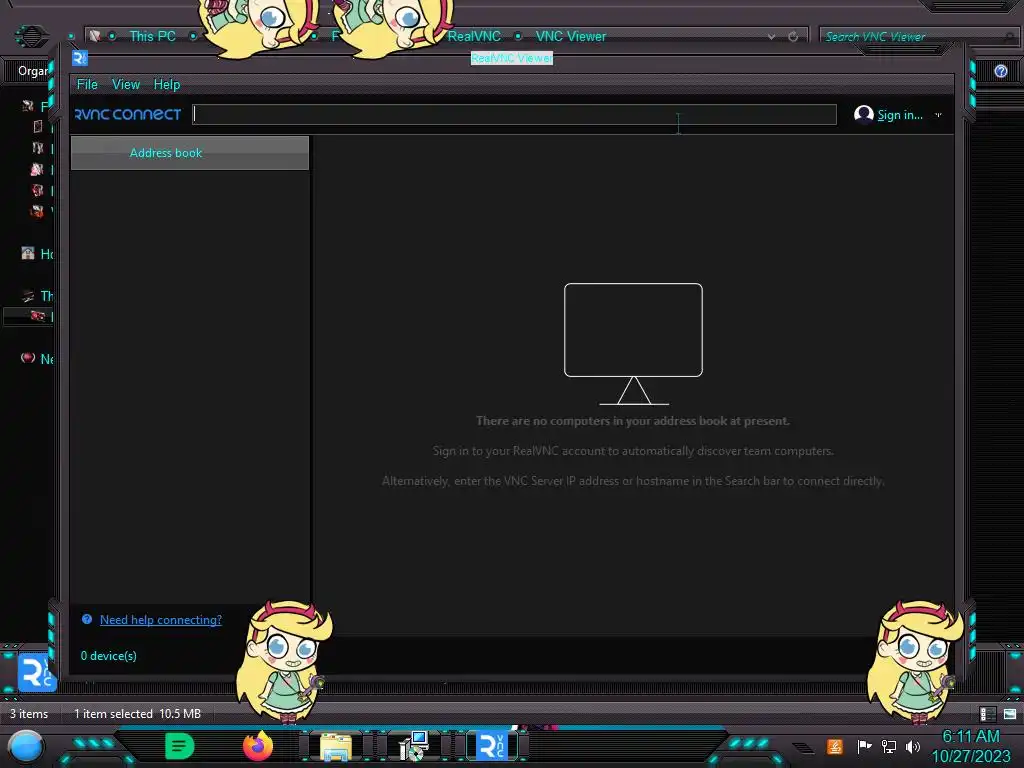The image size is (1024, 768).
Task: Open the green notes app on taskbar
Action: [180, 746]
